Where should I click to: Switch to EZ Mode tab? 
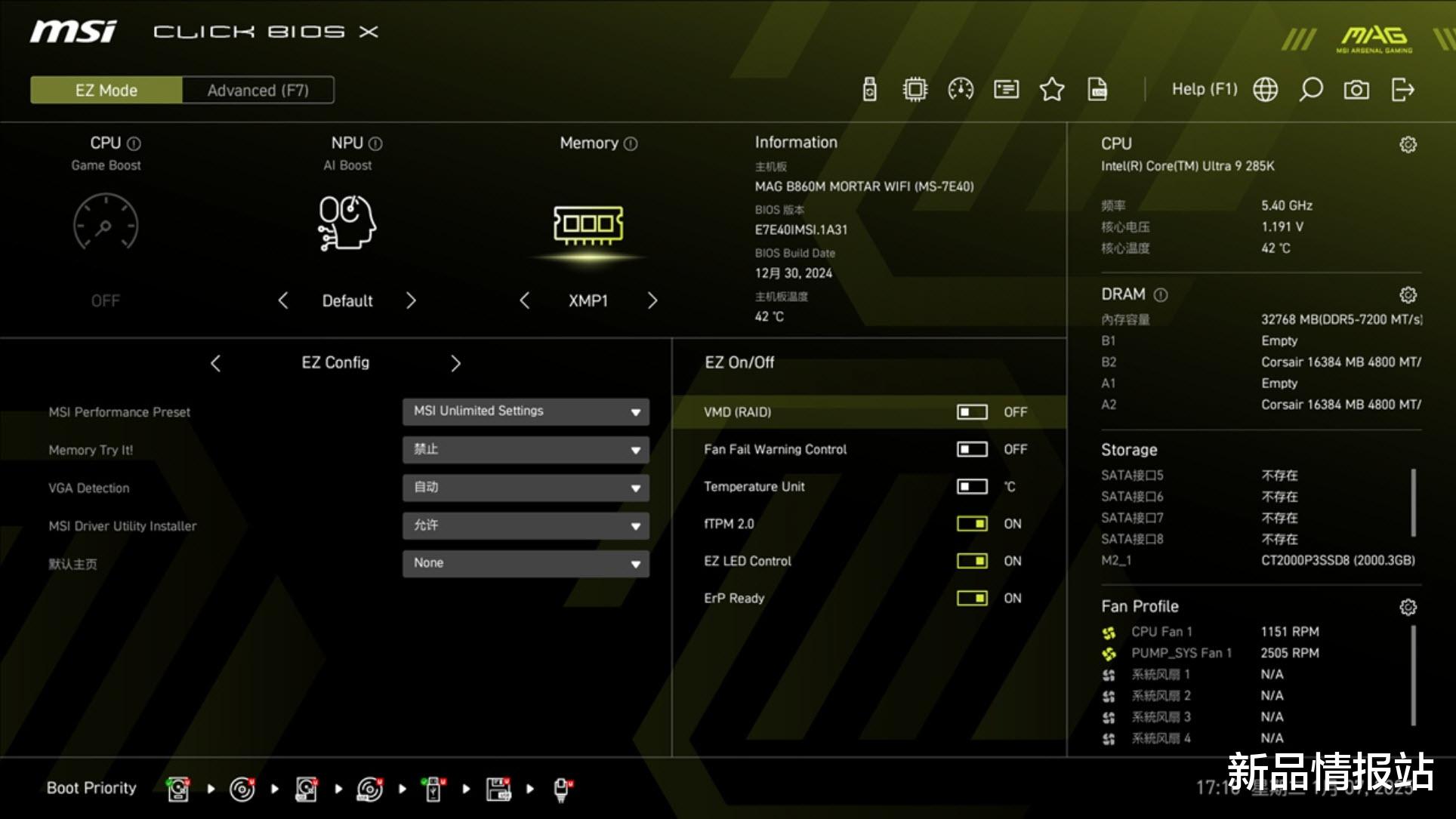(106, 90)
